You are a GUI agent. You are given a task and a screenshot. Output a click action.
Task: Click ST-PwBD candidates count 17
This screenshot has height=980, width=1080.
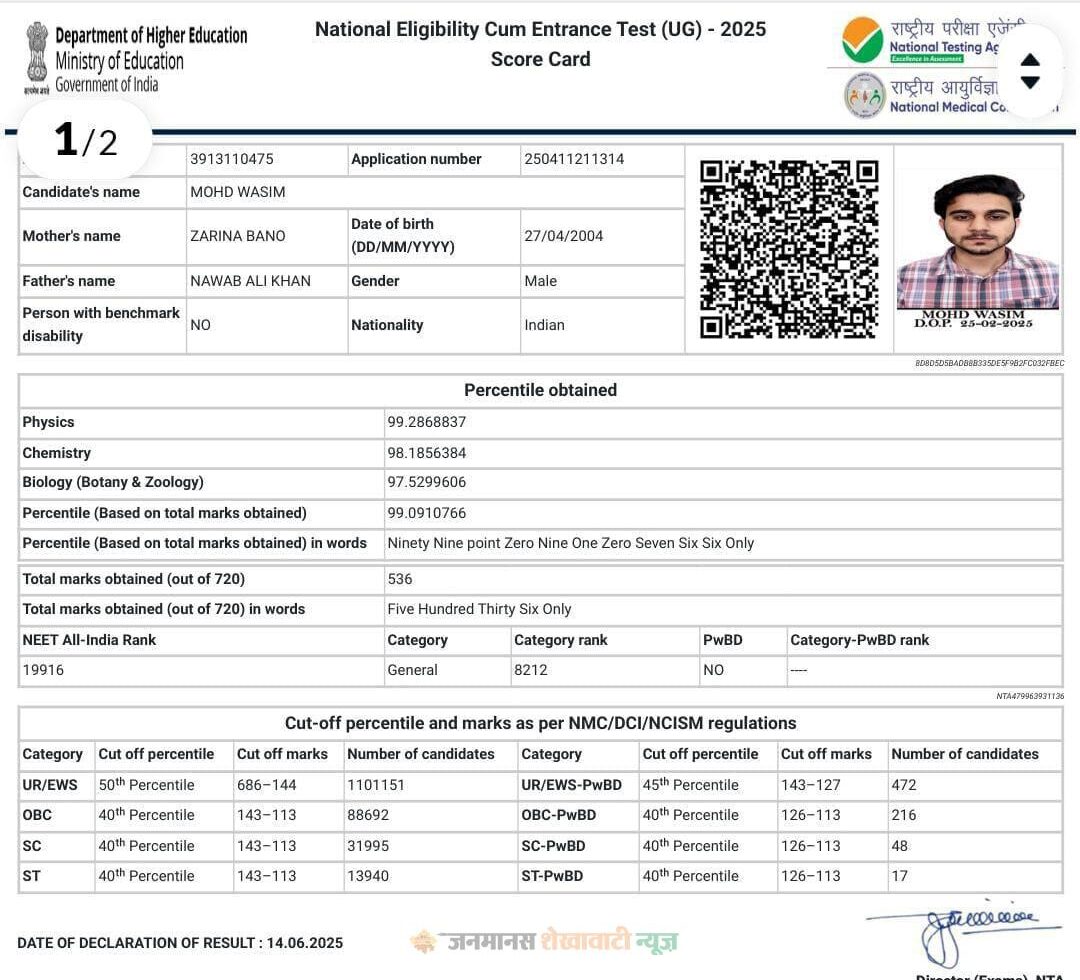(900, 877)
